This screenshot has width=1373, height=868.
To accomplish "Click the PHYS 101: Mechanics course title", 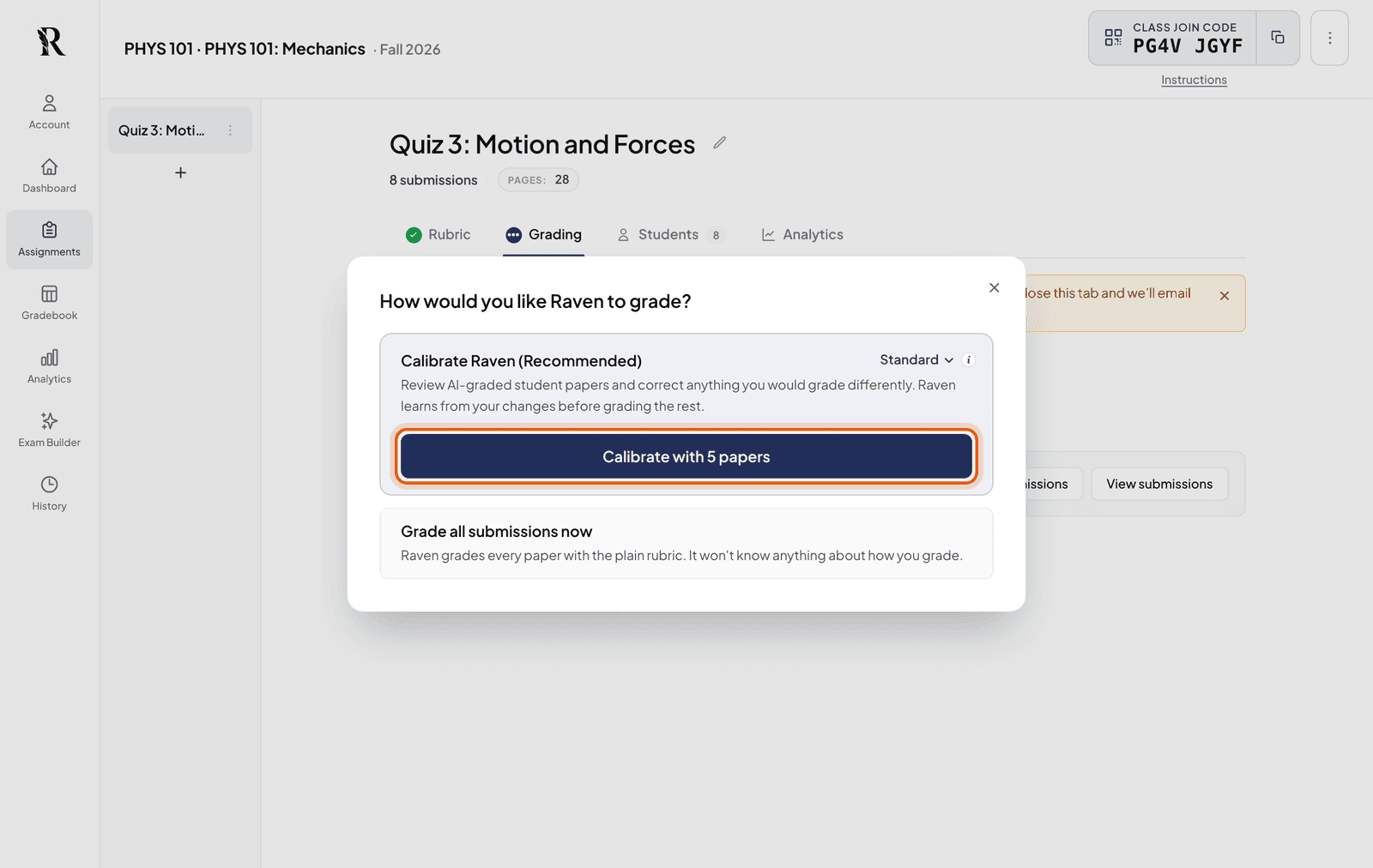I will [285, 49].
